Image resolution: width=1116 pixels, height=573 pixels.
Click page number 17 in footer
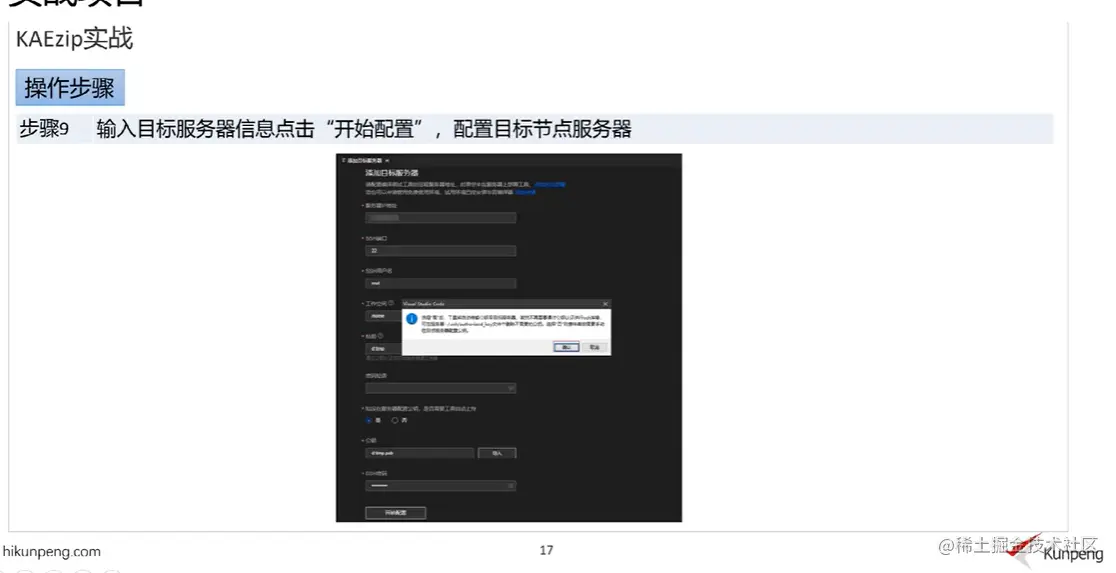547,550
